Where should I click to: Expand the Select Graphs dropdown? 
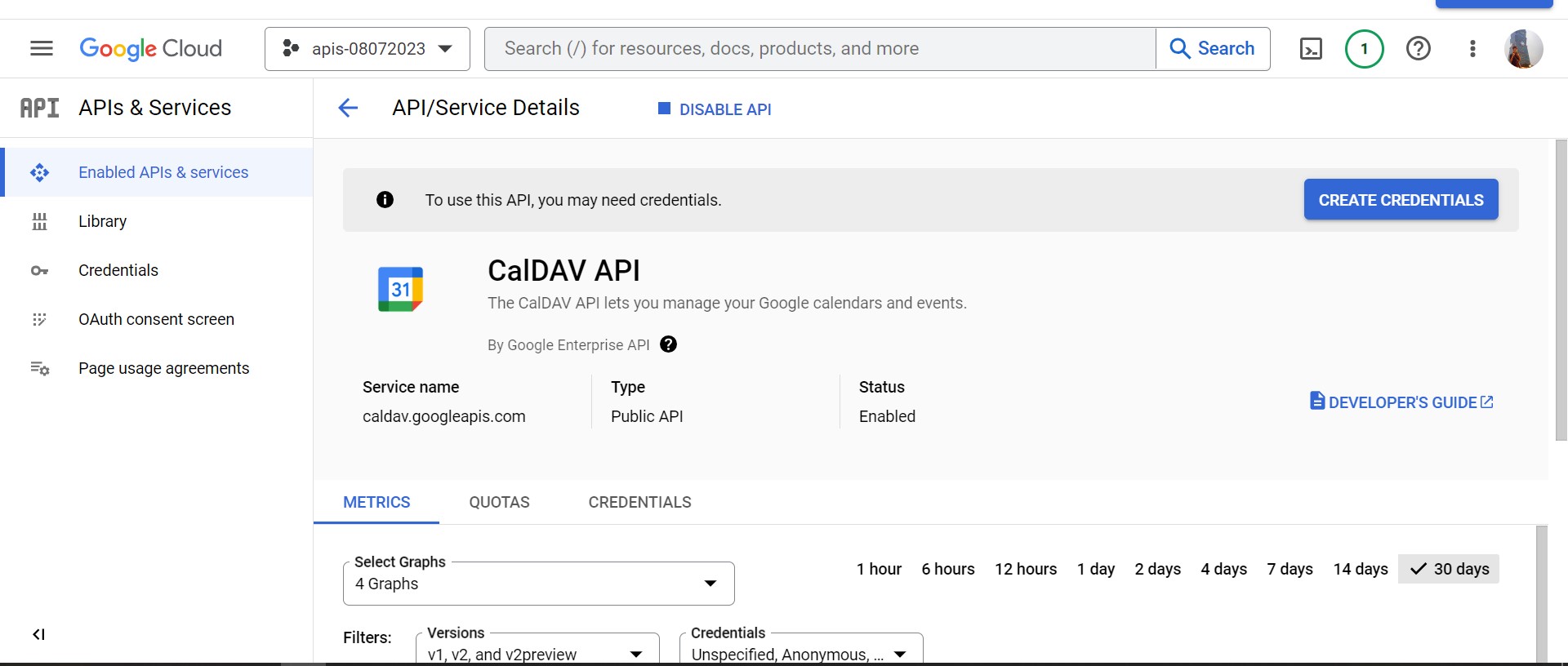pyautogui.click(x=539, y=584)
